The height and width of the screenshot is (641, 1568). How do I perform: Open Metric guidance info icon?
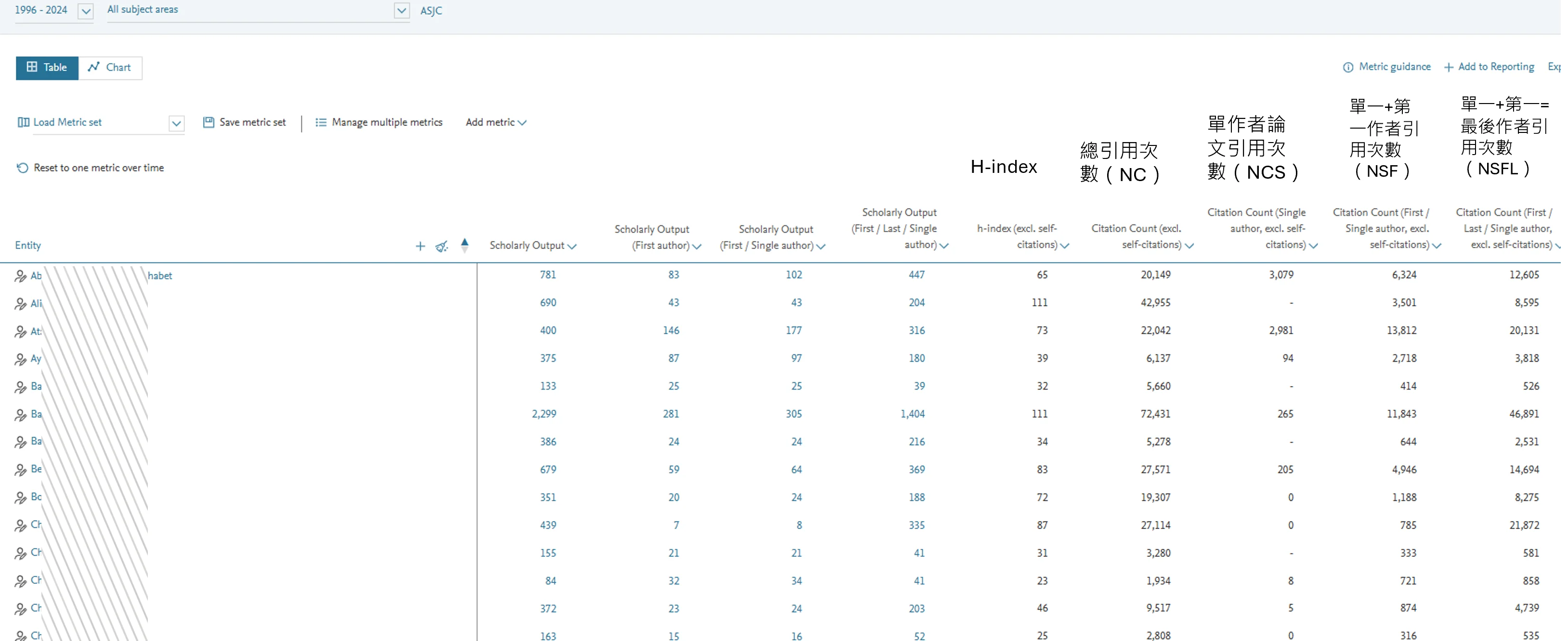point(1348,67)
